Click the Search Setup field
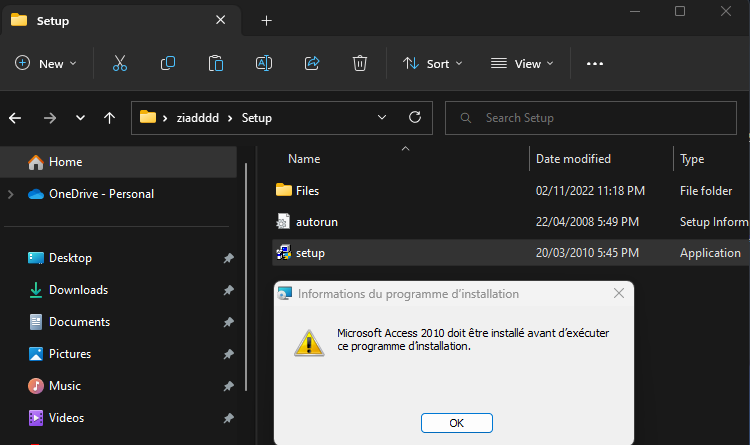This screenshot has width=750, height=445. tap(591, 118)
